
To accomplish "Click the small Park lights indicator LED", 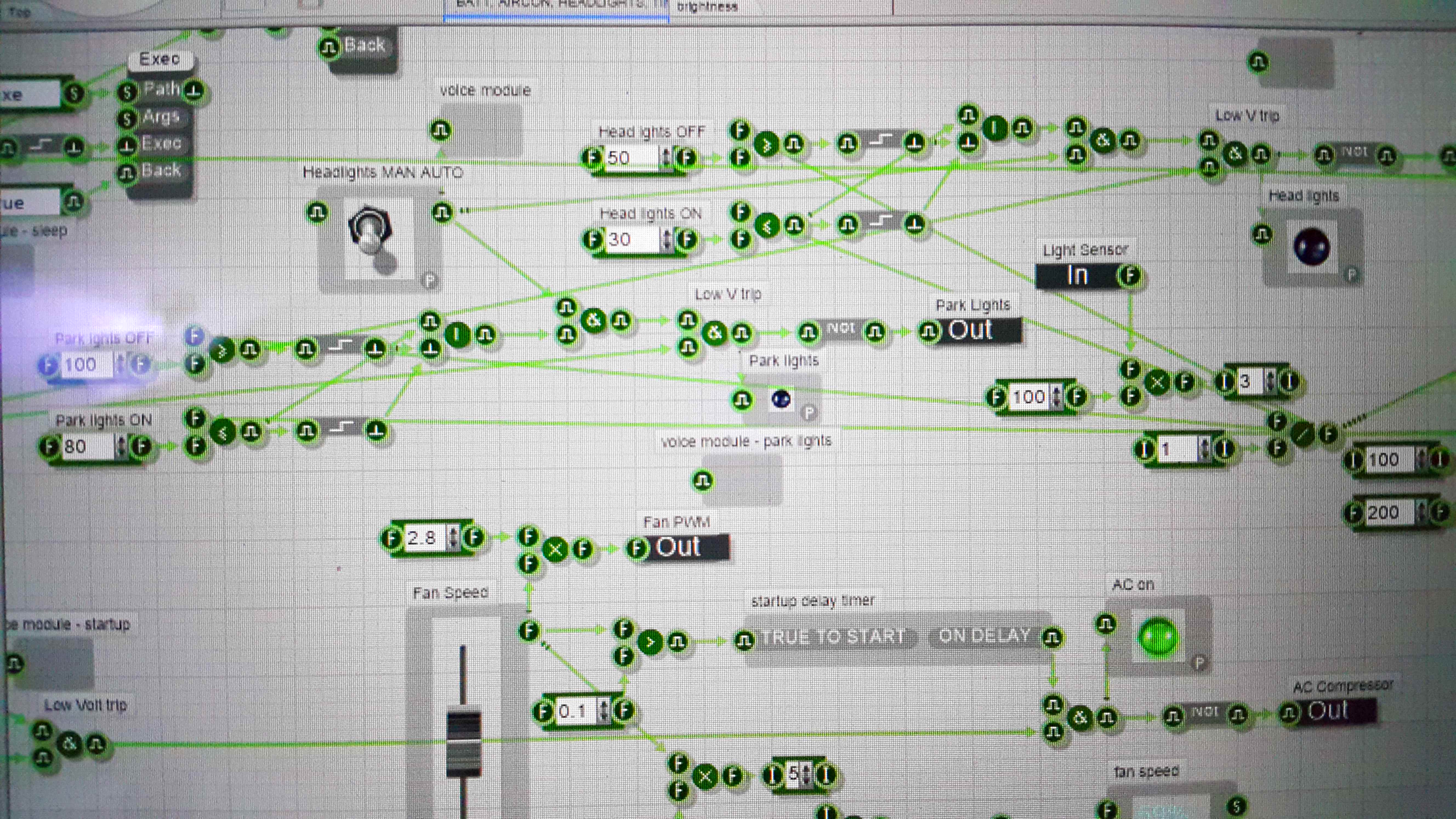I will (781, 400).
